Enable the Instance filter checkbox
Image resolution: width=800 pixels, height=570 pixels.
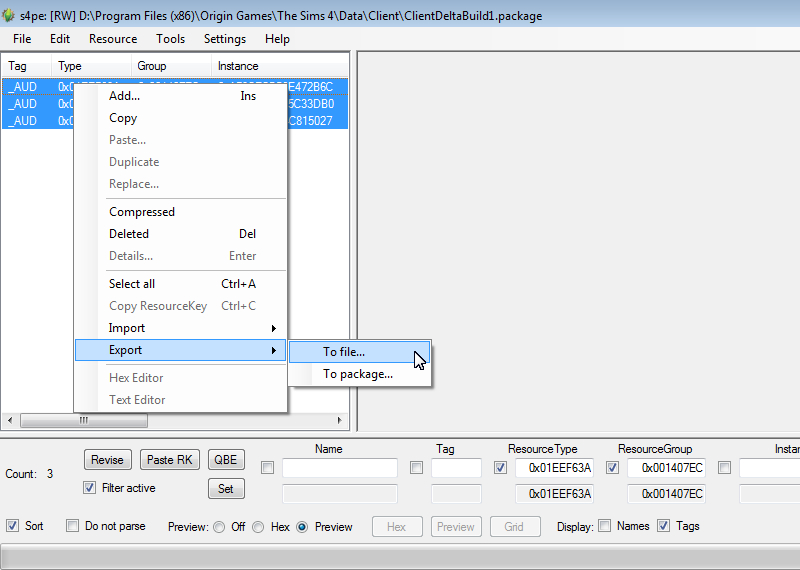pyautogui.click(x=724, y=467)
